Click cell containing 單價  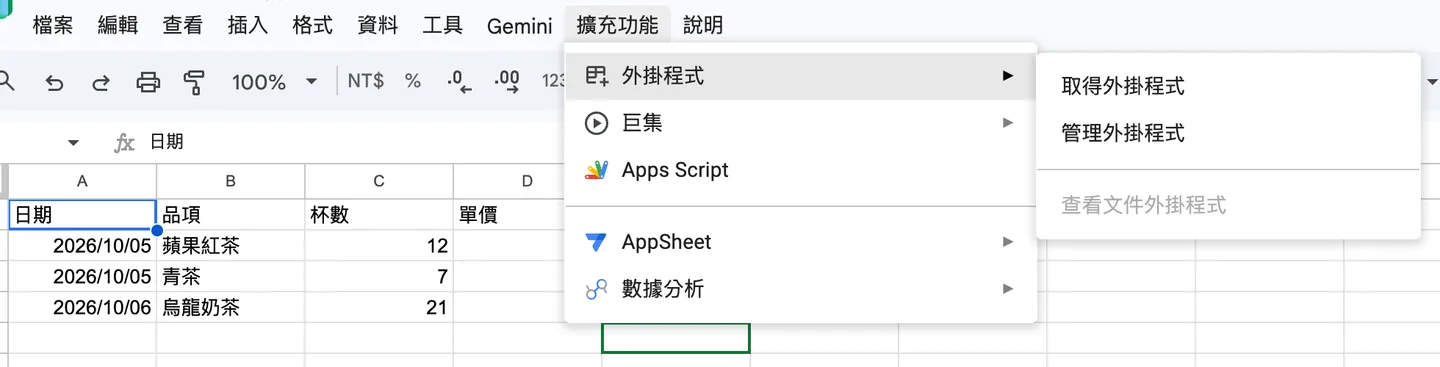(509, 214)
